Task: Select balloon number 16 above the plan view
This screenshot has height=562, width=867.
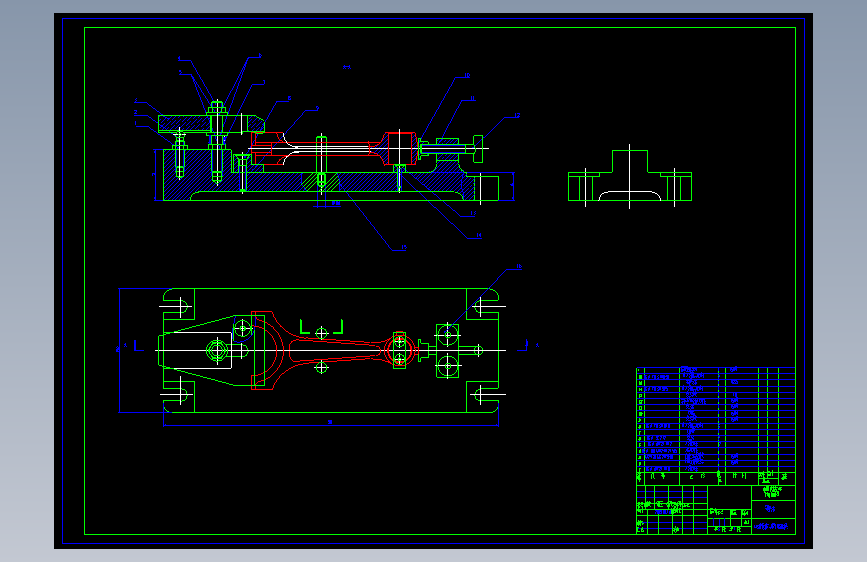Action: click(519, 267)
